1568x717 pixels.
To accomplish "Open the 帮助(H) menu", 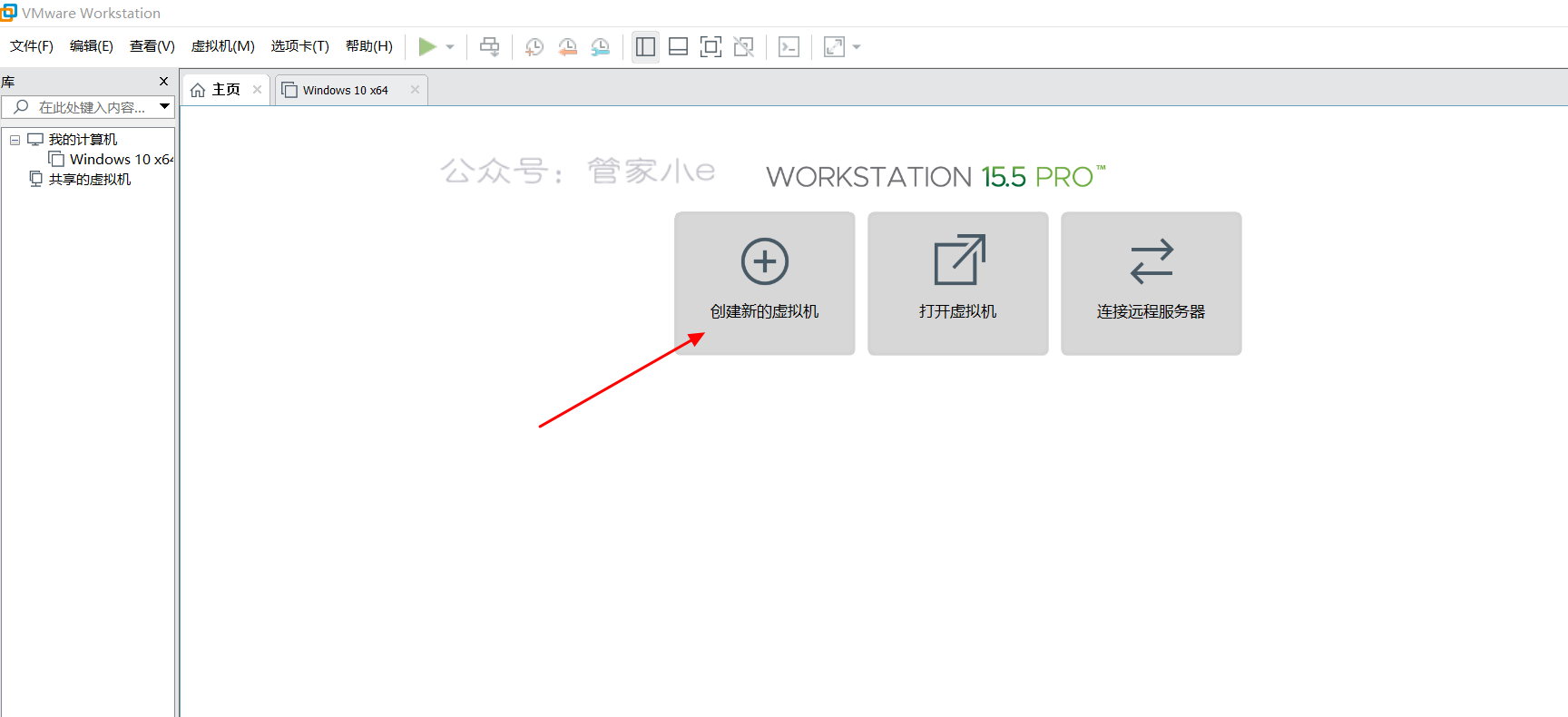I will [x=369, y=46].
